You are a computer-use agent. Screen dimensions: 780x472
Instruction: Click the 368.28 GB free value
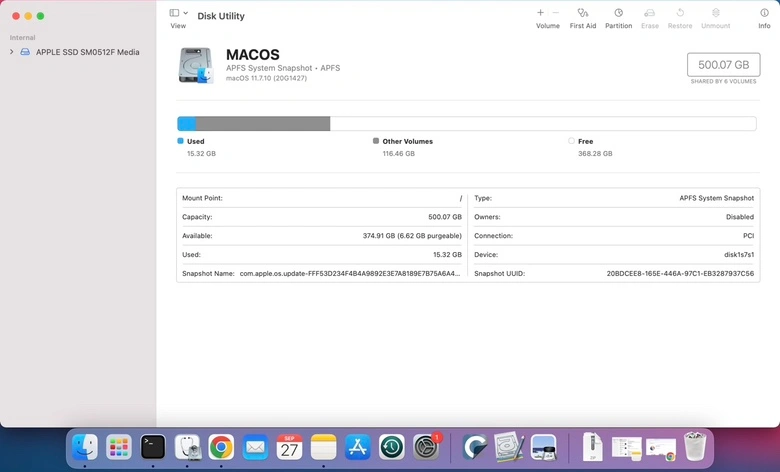tap(595, 154)
